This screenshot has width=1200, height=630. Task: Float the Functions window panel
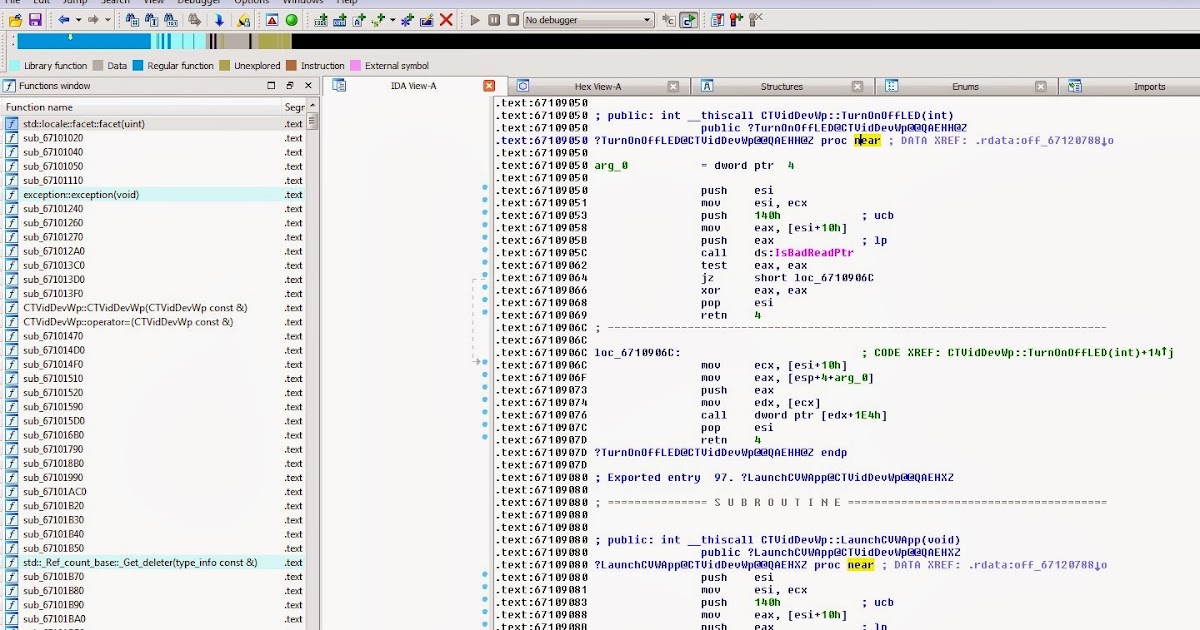tap(290, 86)
